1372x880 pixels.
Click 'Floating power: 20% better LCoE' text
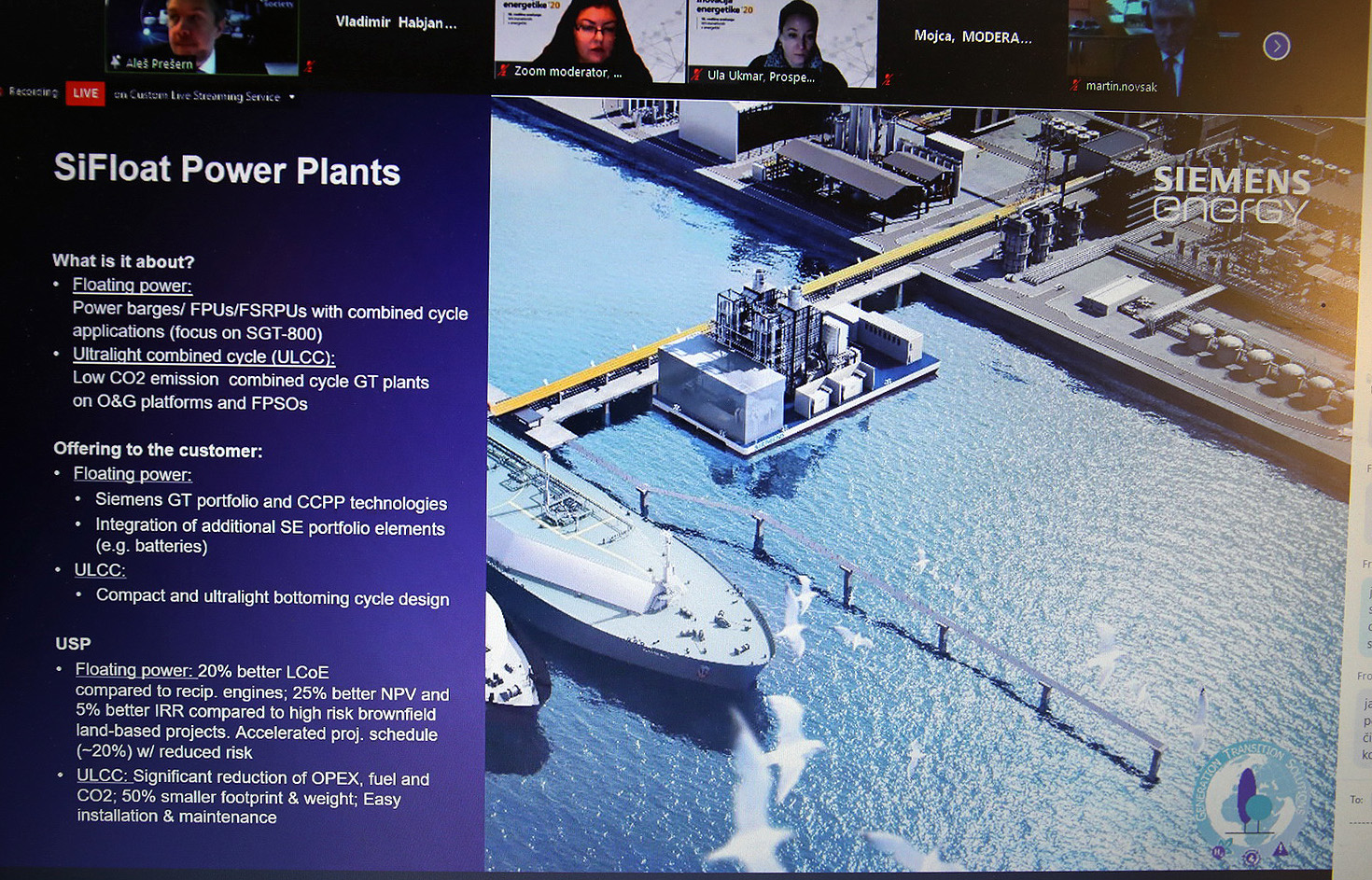(x=203, y=671)
